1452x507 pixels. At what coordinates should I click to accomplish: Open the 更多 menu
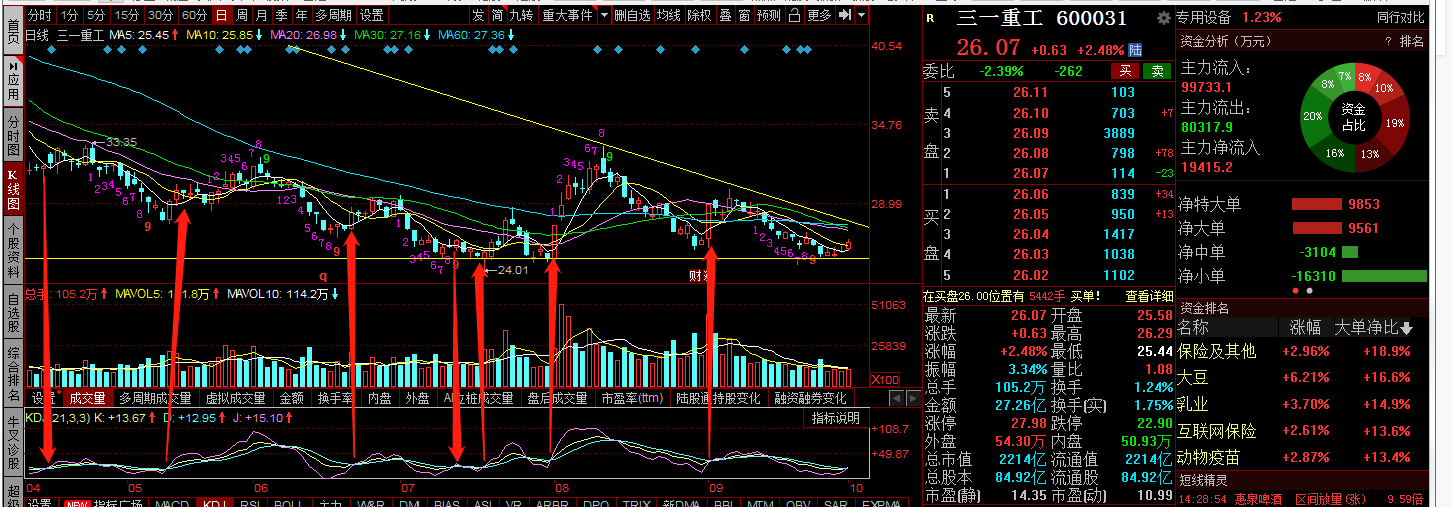[x=819, y=15]
